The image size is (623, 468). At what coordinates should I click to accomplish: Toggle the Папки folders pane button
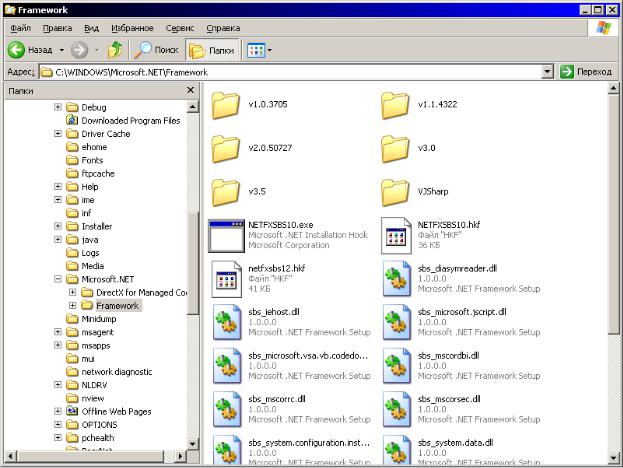[x=212, y=50]
